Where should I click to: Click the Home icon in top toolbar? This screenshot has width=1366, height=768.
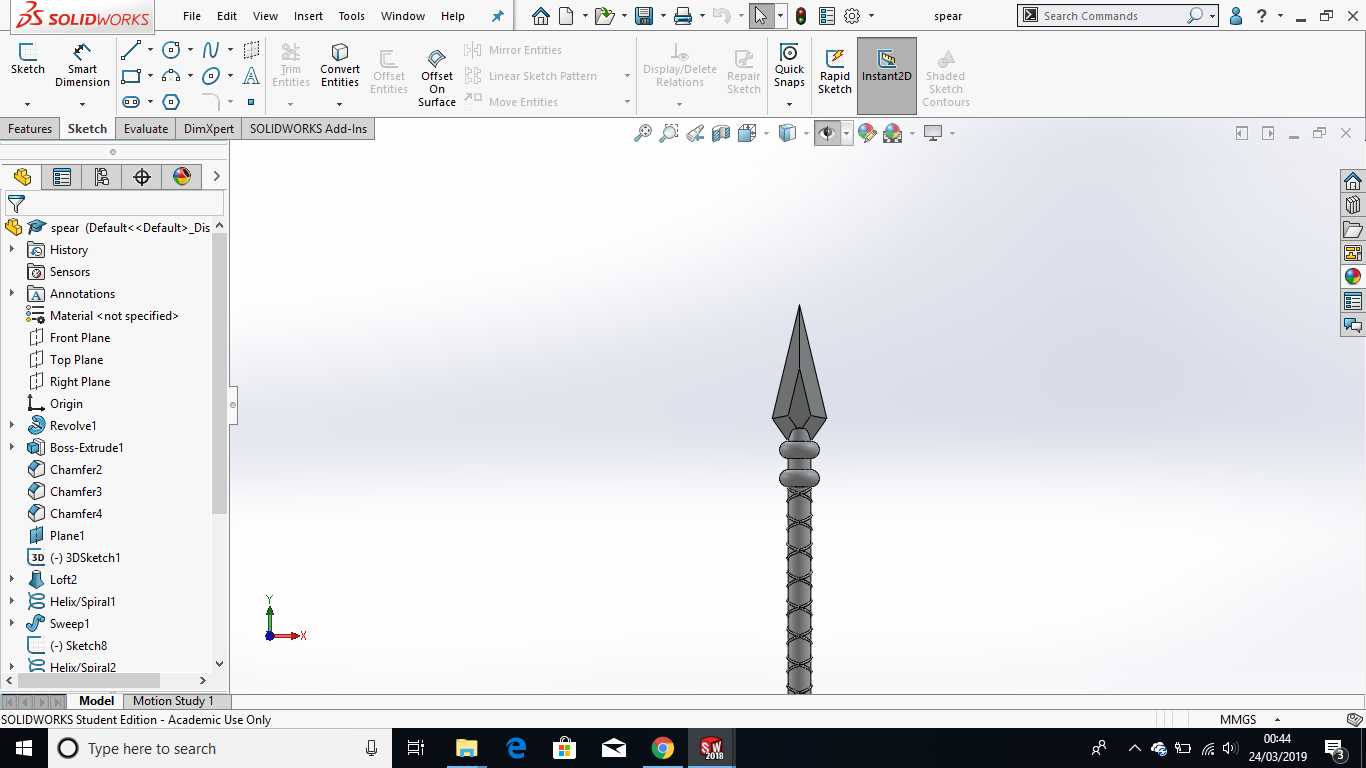pyautogui.click(x=541, y=16)
